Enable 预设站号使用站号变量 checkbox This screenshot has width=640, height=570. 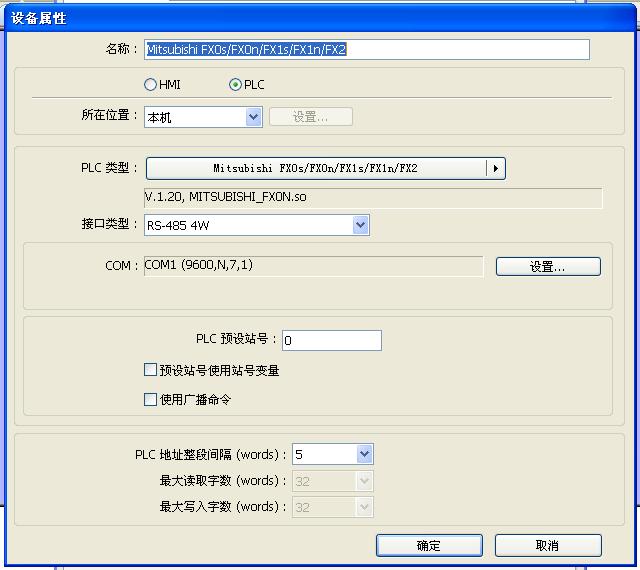point(151,370)
